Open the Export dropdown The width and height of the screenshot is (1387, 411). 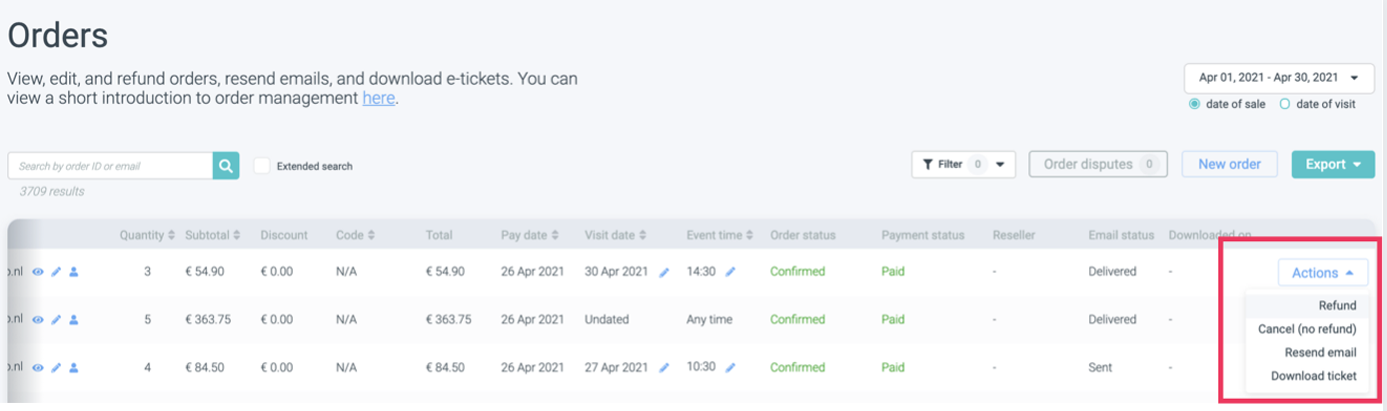pos(1332,164)
